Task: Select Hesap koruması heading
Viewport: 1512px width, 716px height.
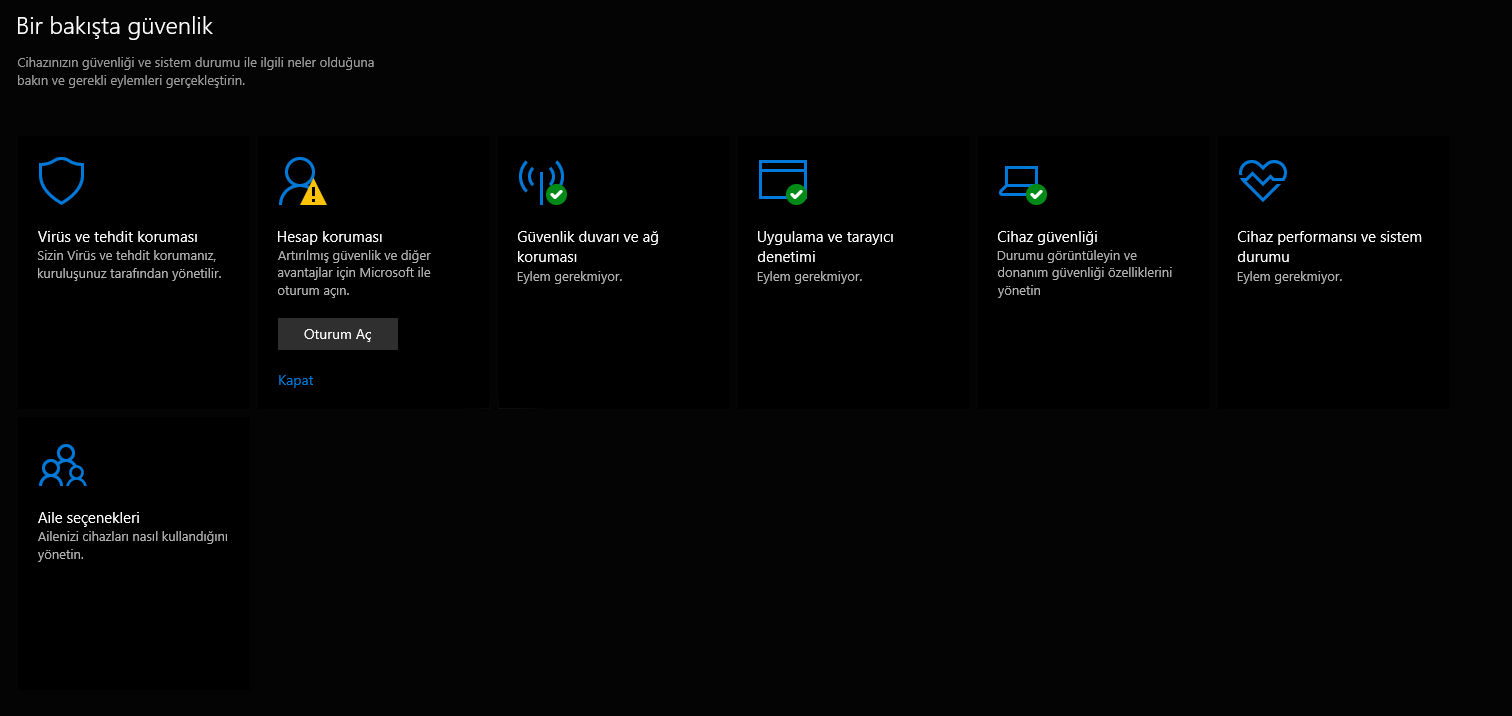Action: tap(330, 237)
